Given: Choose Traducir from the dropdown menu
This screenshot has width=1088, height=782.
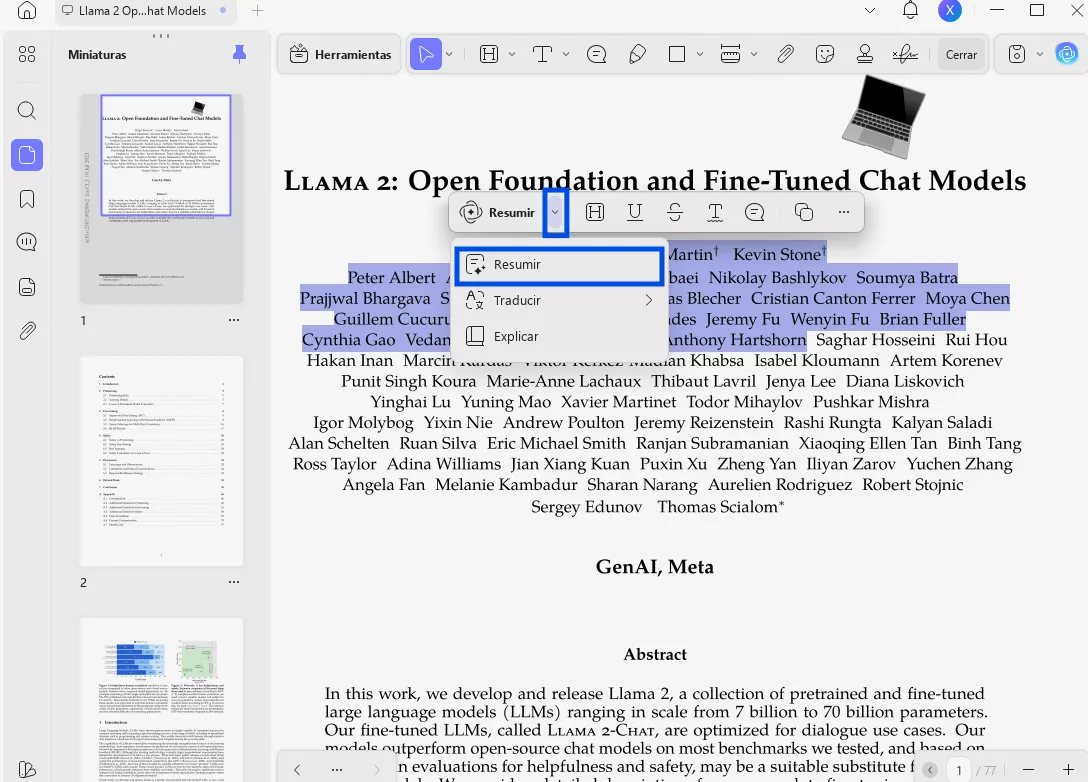Looking at the screenshot, I should pyautogui.click(x=559, y=300).
